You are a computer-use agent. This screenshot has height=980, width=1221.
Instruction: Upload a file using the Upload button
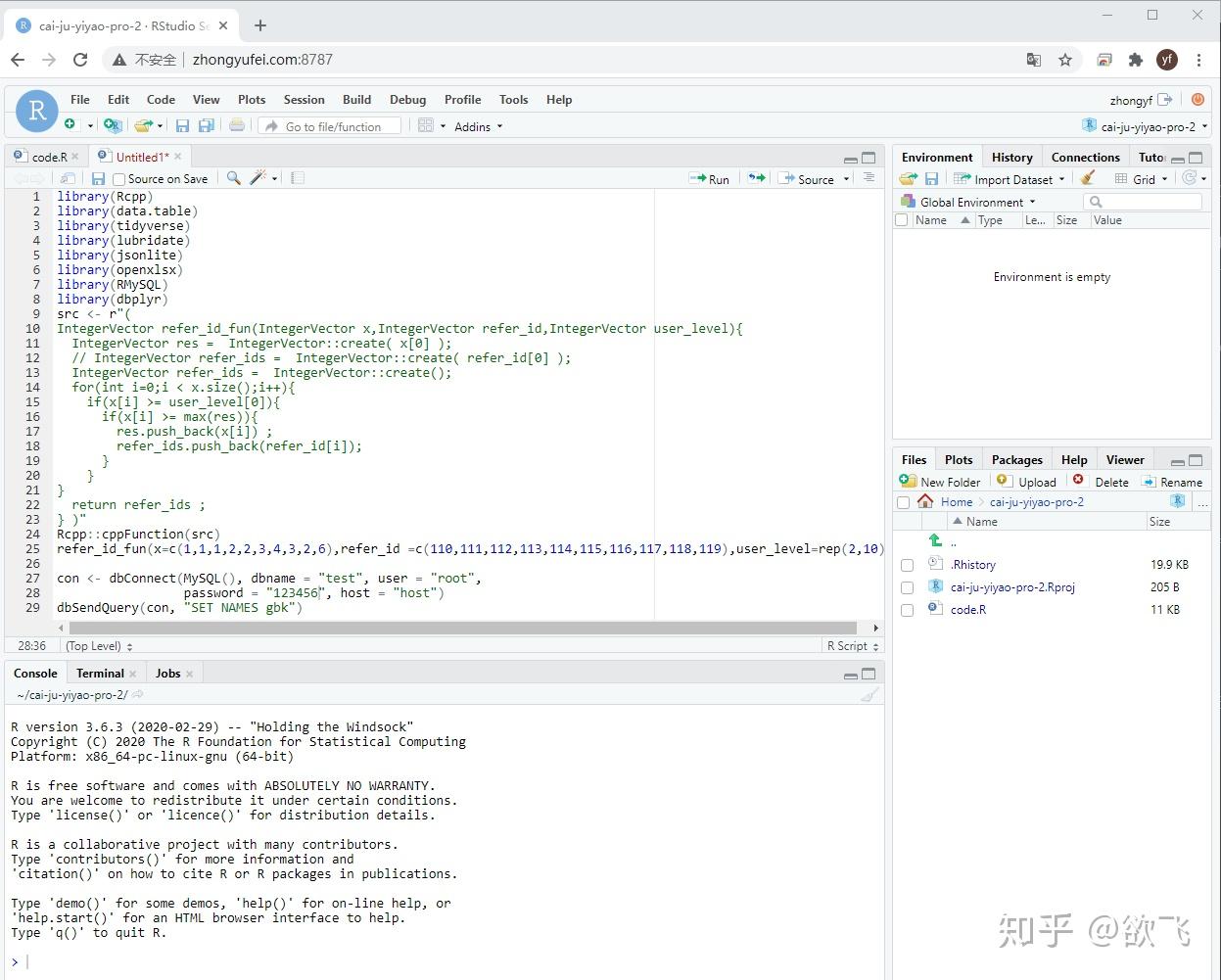click(x=1026, y=481)
